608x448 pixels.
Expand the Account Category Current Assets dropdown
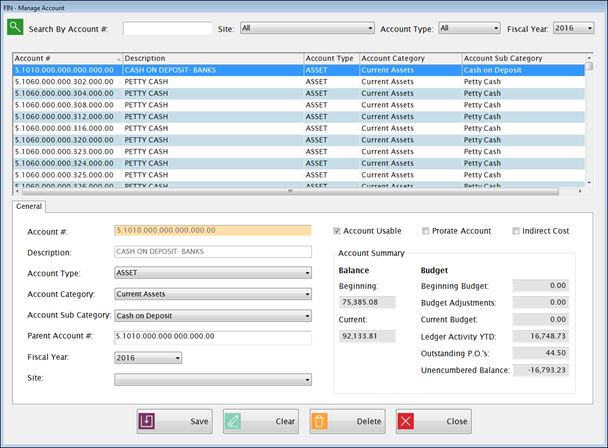coord(213,294)
